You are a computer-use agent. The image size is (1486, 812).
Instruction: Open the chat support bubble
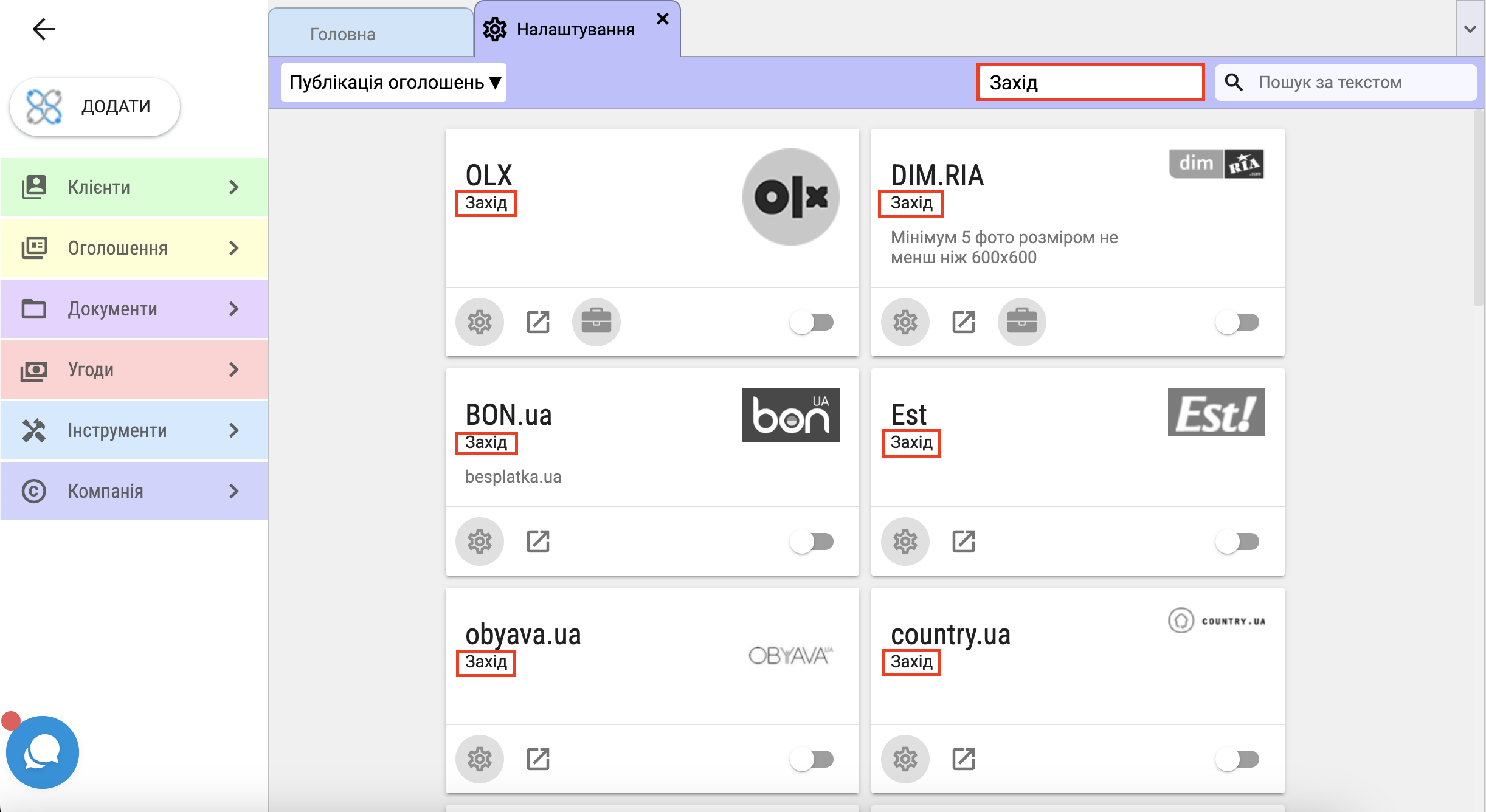(43, 752)
